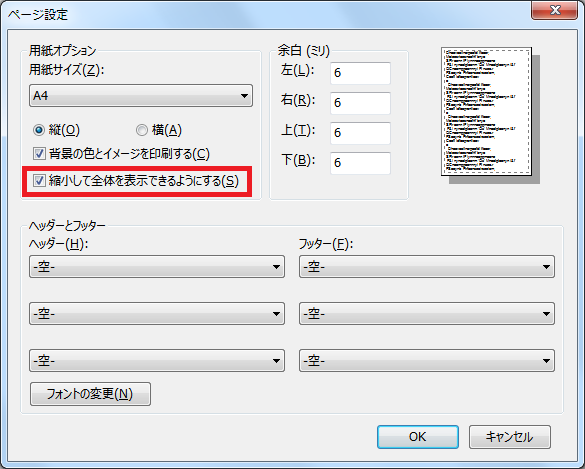Expand the third footer dropdown
Image resolution: width=585 pixels, height=469 pixels.
(427, 361)
